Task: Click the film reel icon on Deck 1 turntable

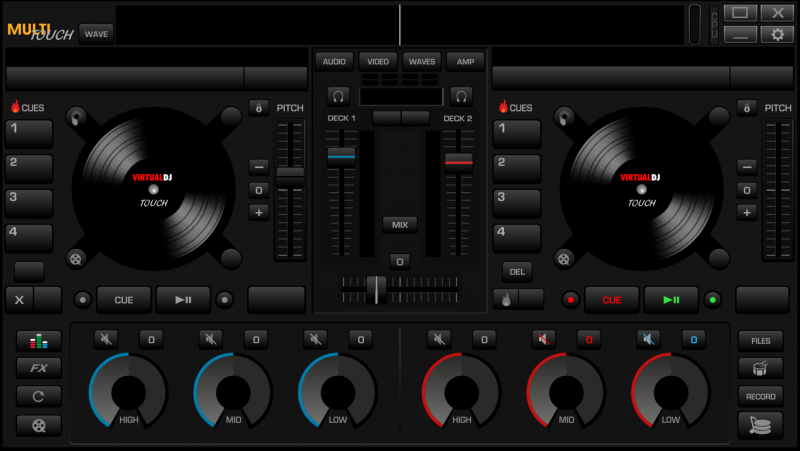Action: (76, 259)
